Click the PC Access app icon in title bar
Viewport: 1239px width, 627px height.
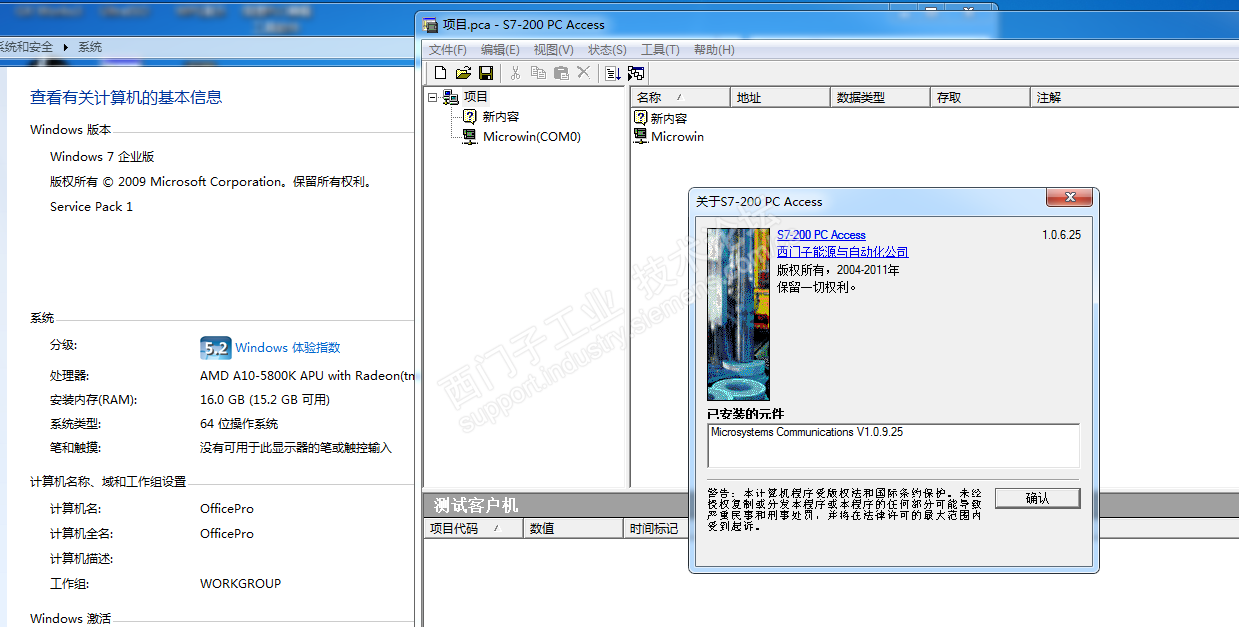[430, 24]
